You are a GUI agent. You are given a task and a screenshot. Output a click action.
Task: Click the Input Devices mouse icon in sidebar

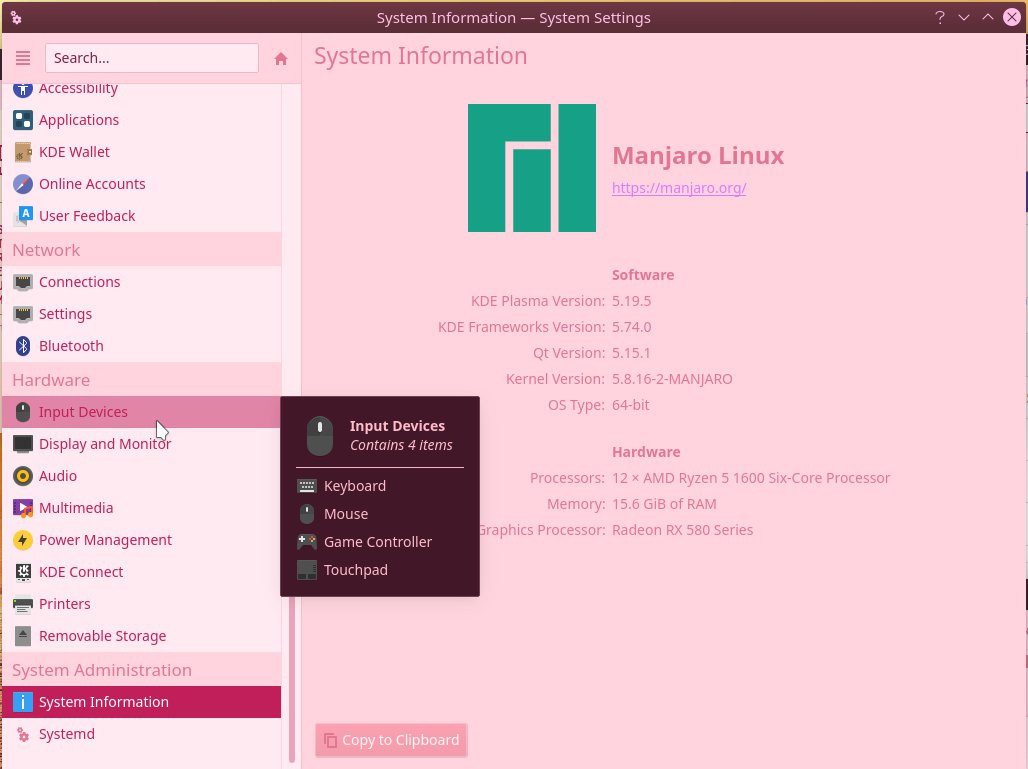pyautogui.click(x=23, y=412)
